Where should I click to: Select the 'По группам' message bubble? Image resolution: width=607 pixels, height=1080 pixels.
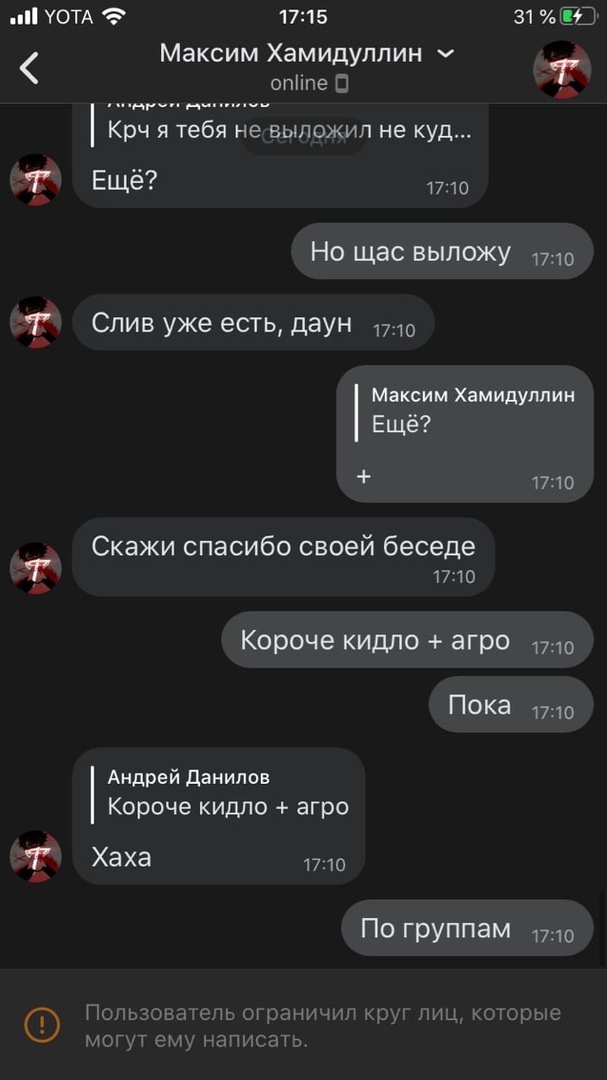[x=467, y=928]
